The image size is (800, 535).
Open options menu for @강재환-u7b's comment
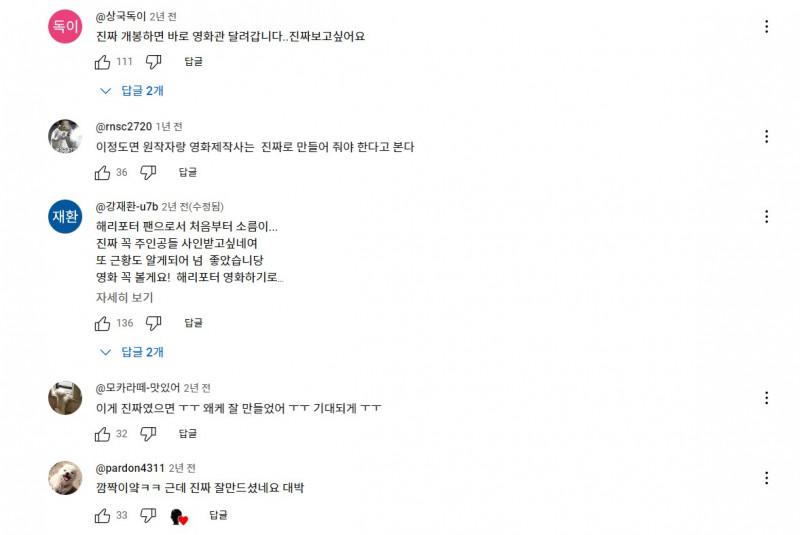tap(766, 217)
